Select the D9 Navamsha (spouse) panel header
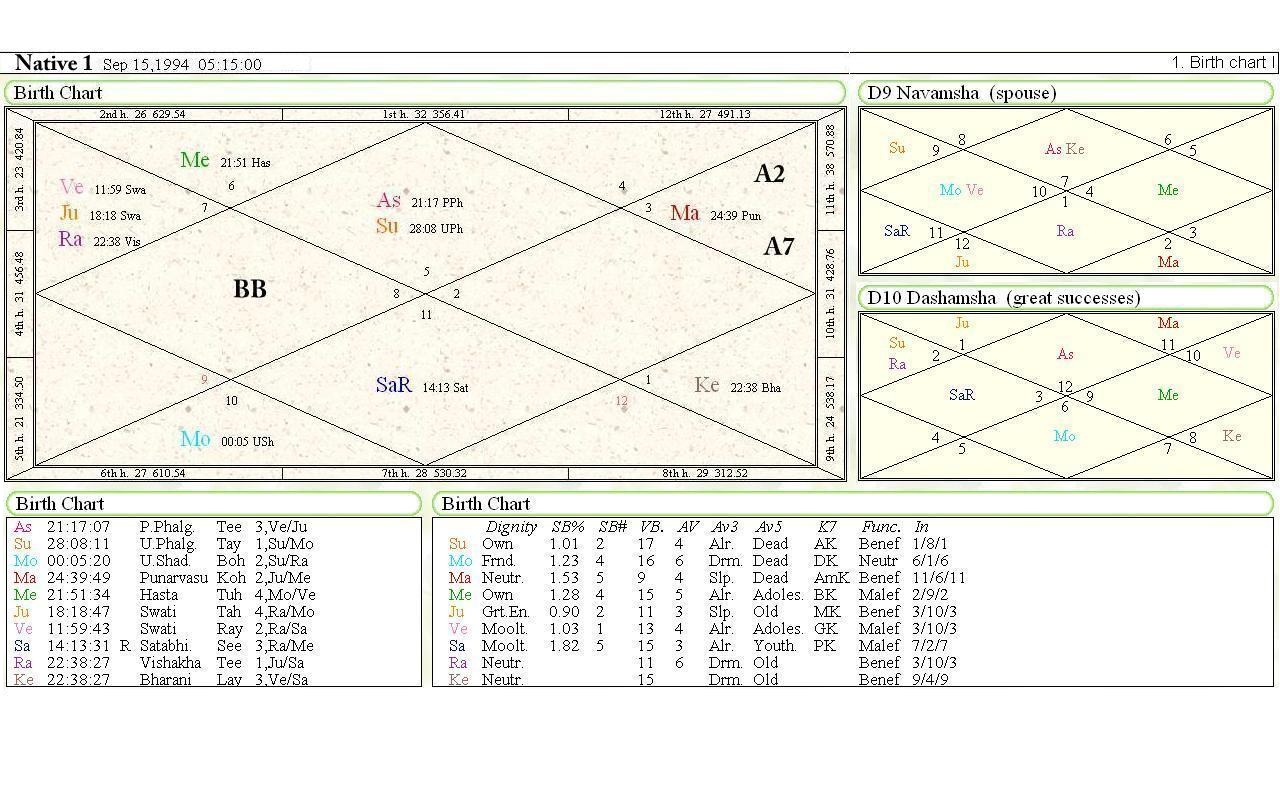 [x=1066, y=93]
